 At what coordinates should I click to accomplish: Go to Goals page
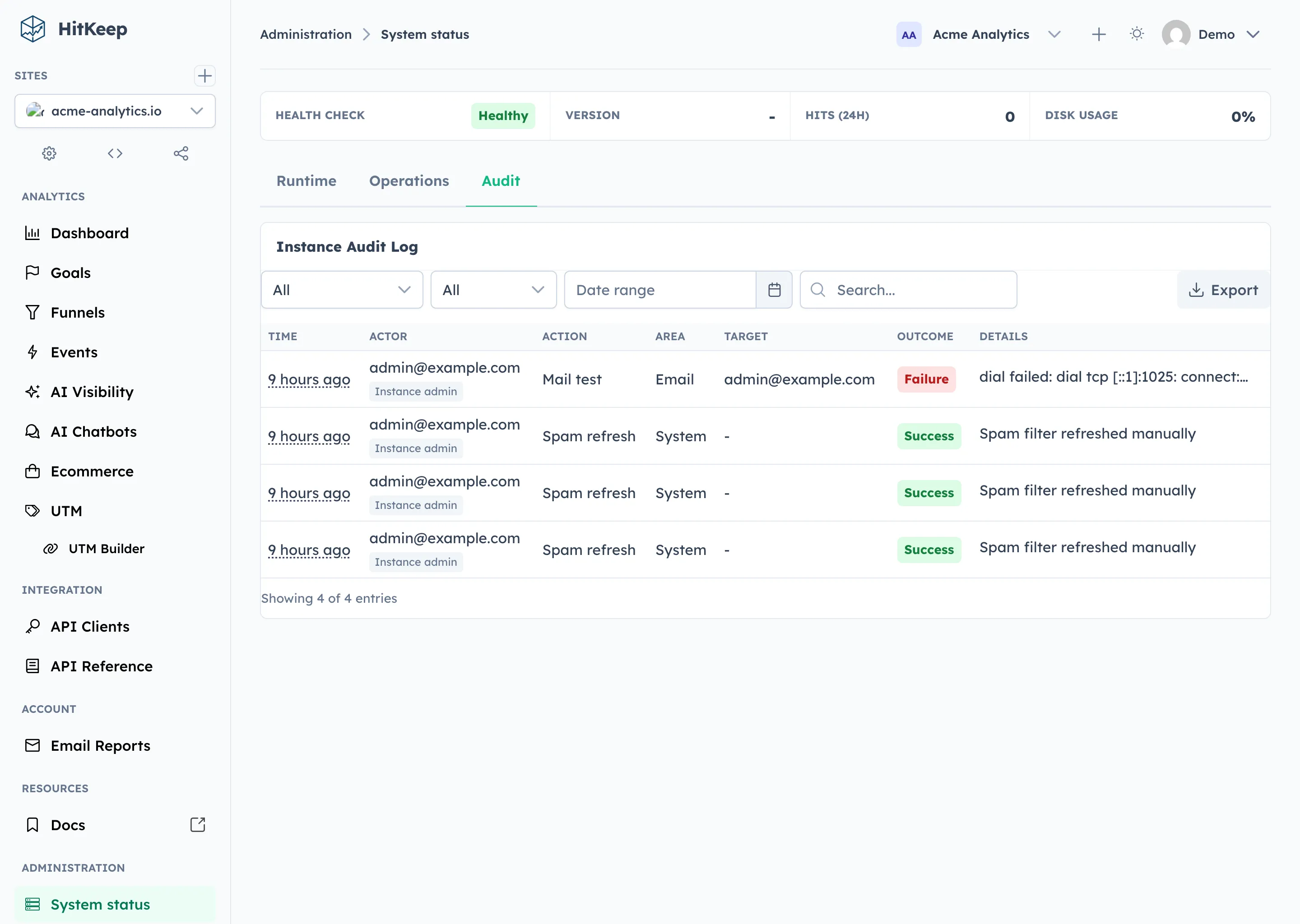(x=115, y=273)
